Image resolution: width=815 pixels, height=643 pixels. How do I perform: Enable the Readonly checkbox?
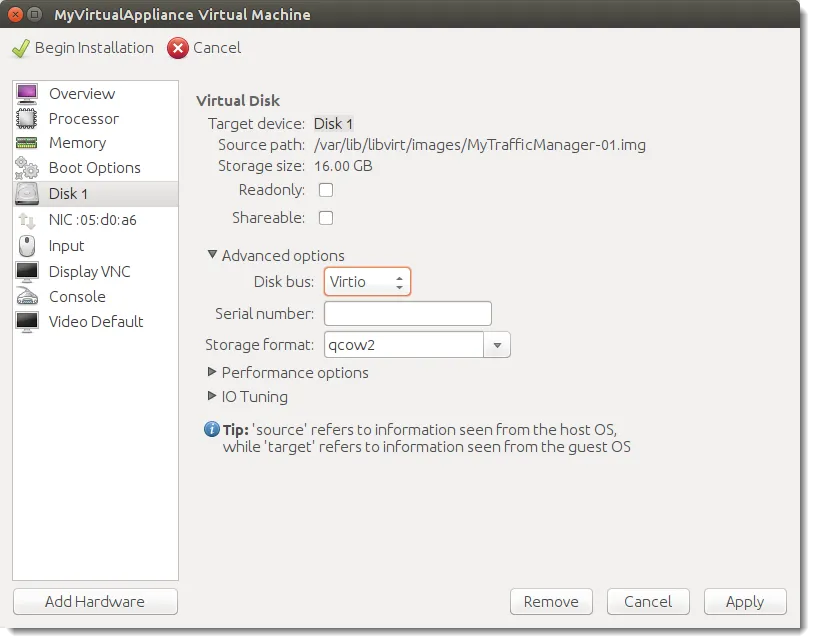[326, 190]
